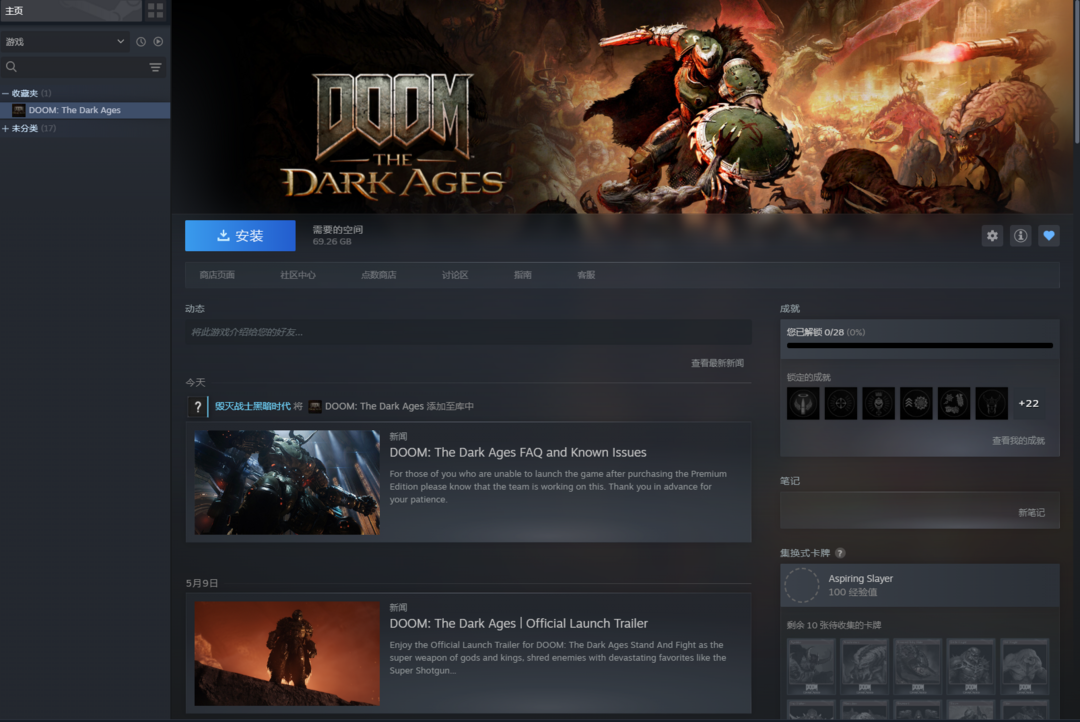Open the collections grid view icon

155,11
